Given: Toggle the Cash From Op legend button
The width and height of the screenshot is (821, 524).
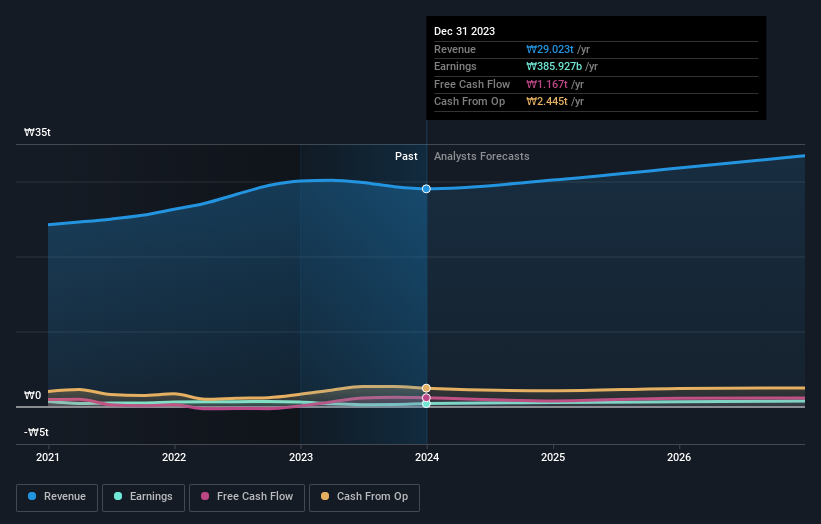Looking at the screenshot, I should [x=364, y=497].
